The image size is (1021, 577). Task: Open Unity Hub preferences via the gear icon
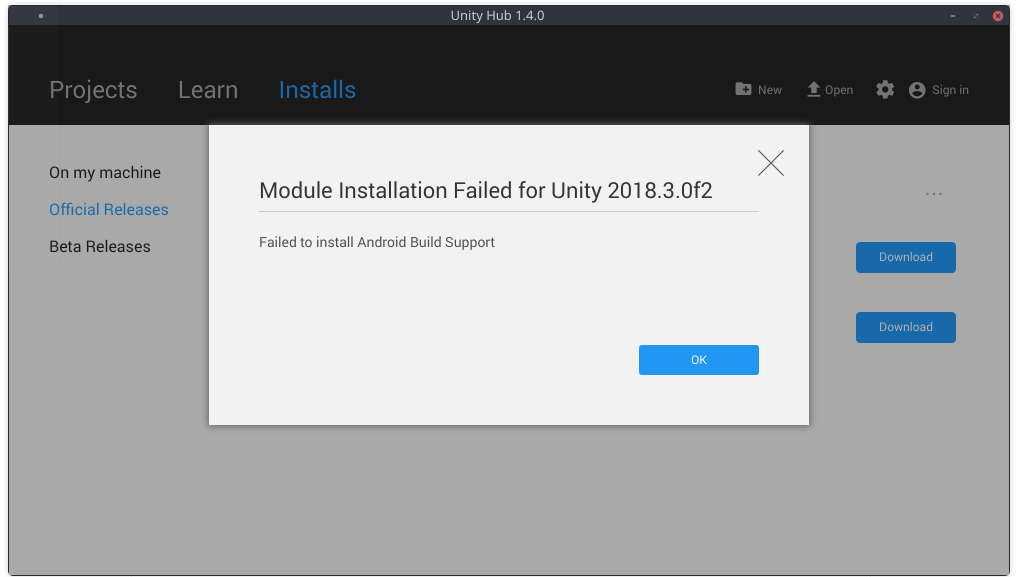(x=884, y=89)
